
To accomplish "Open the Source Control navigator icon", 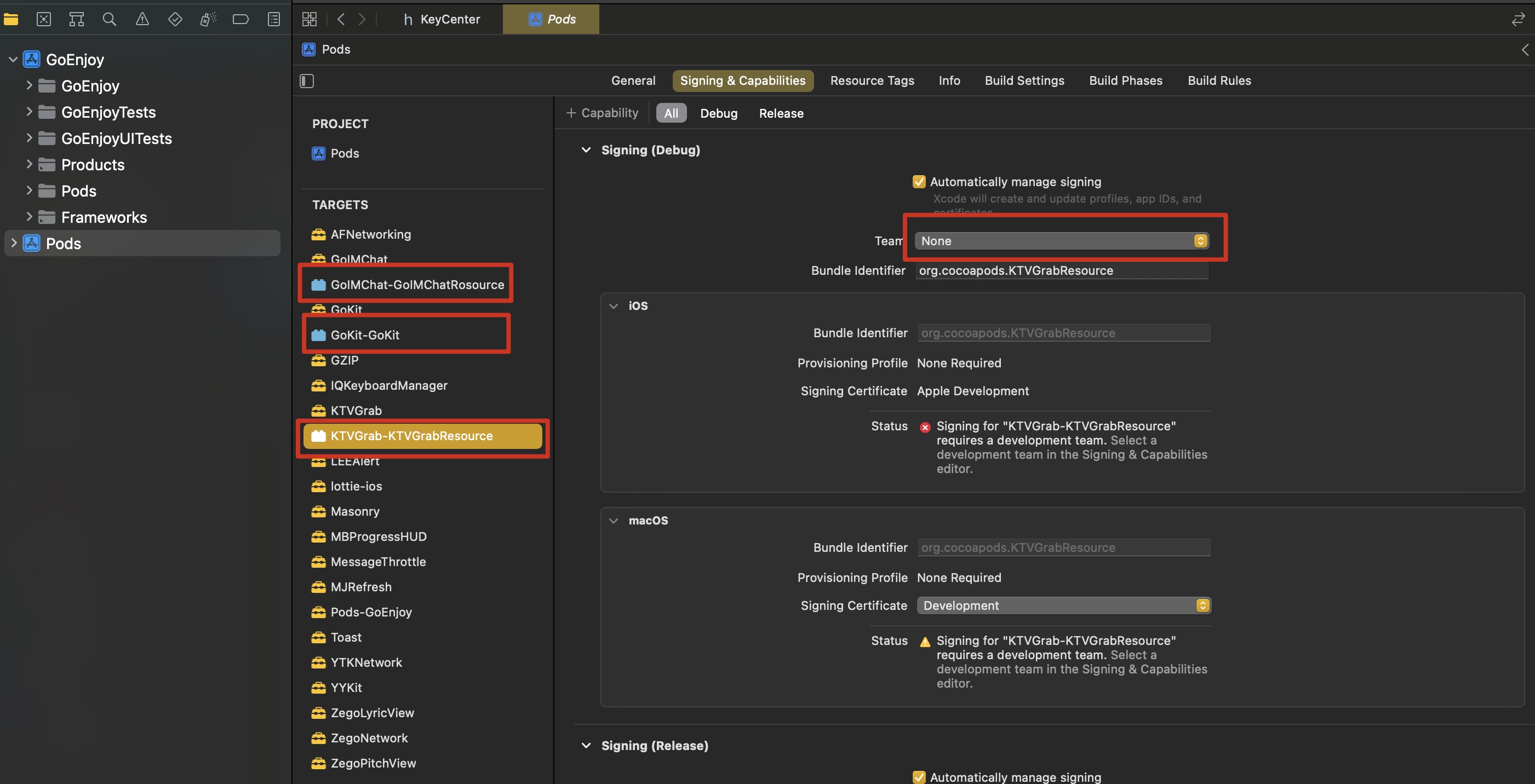I will pyautogui.click(x=43, y=19).
